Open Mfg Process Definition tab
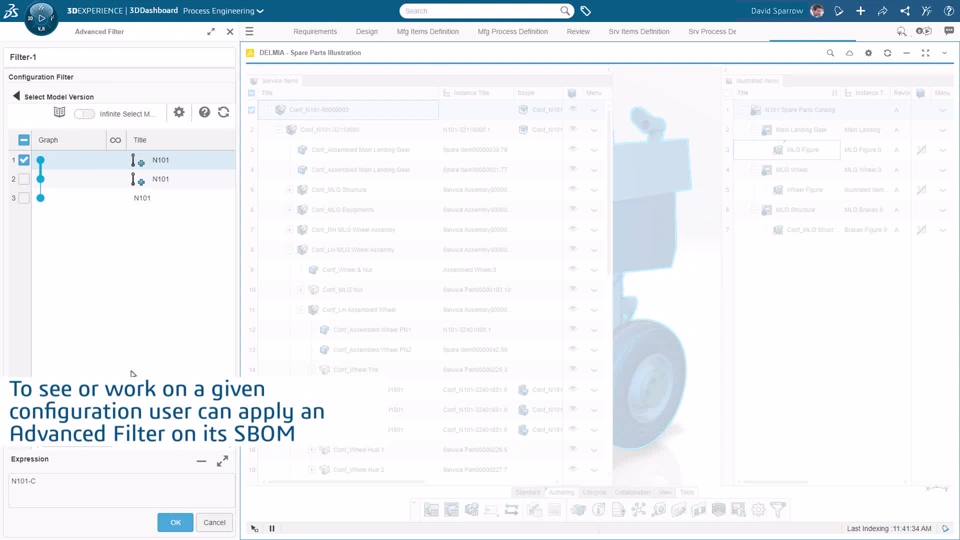960x540 pixels. pos(512,31)
